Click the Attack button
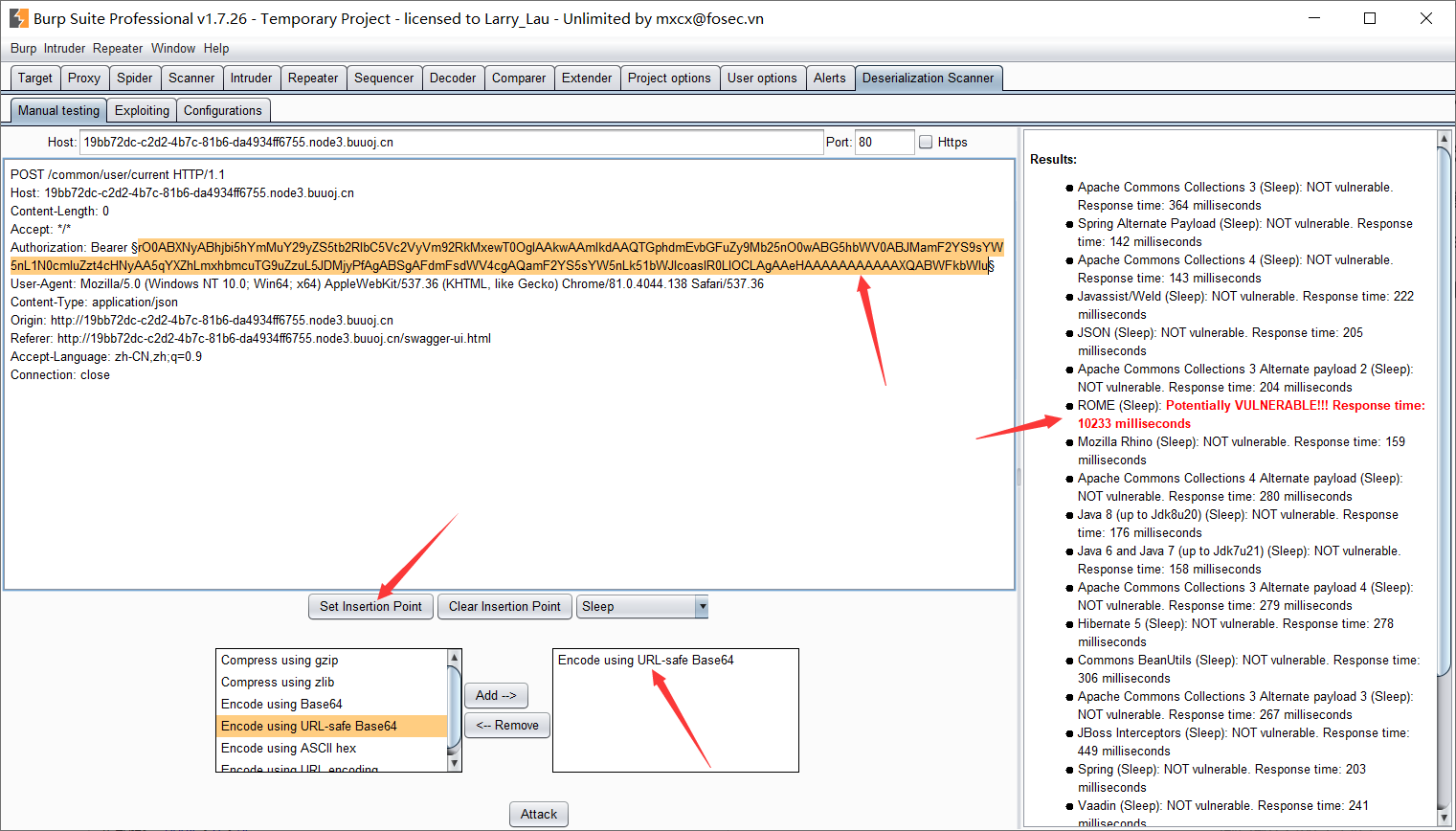 539,815
